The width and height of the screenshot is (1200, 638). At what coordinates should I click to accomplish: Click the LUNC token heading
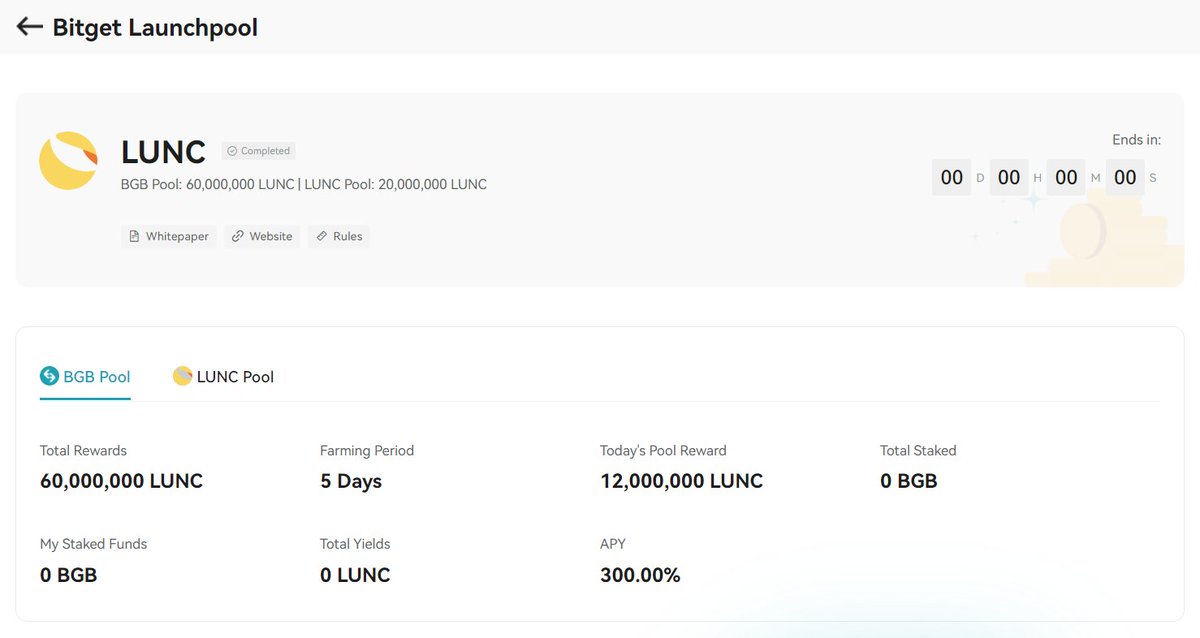click(x=163, y=152)
